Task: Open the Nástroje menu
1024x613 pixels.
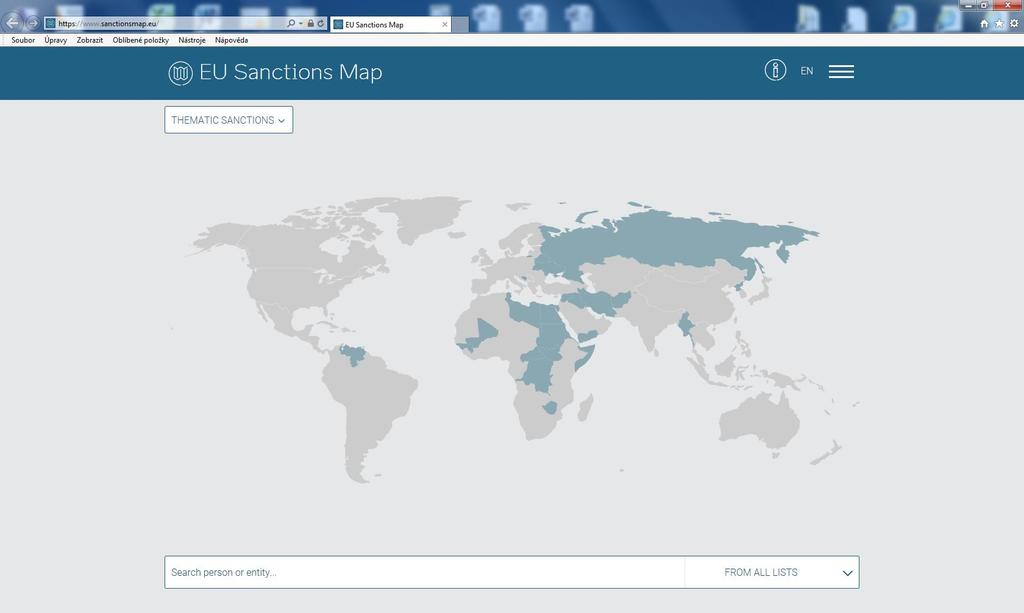Action: point(192,40)
